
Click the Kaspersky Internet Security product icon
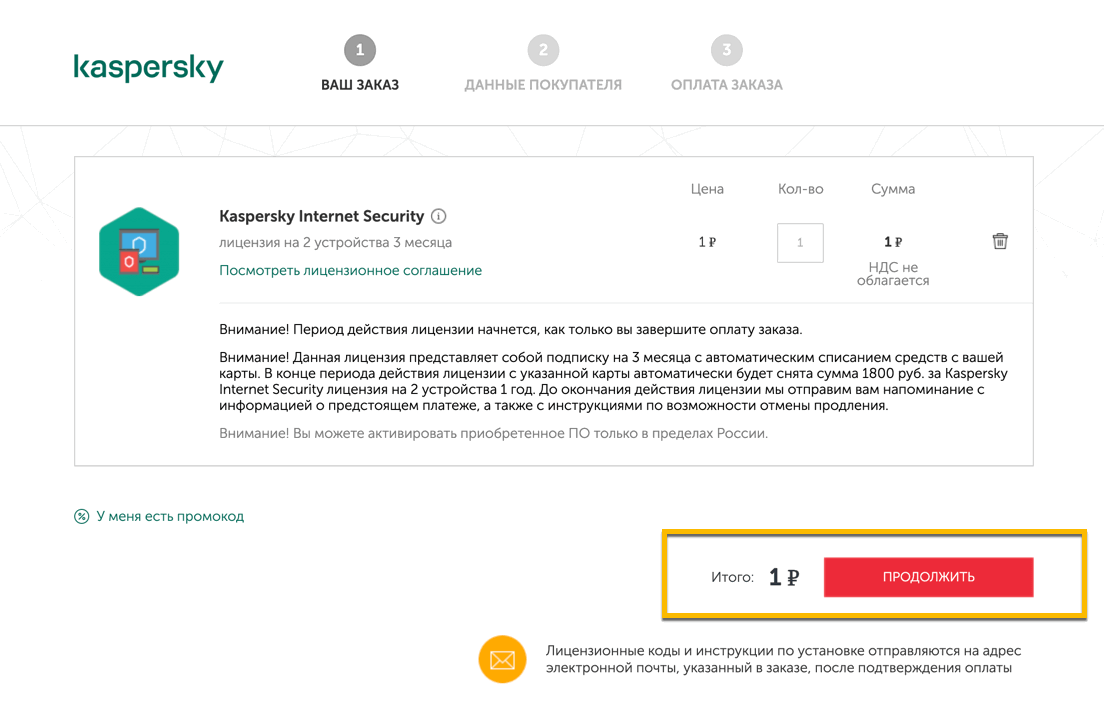click(139, 251)
